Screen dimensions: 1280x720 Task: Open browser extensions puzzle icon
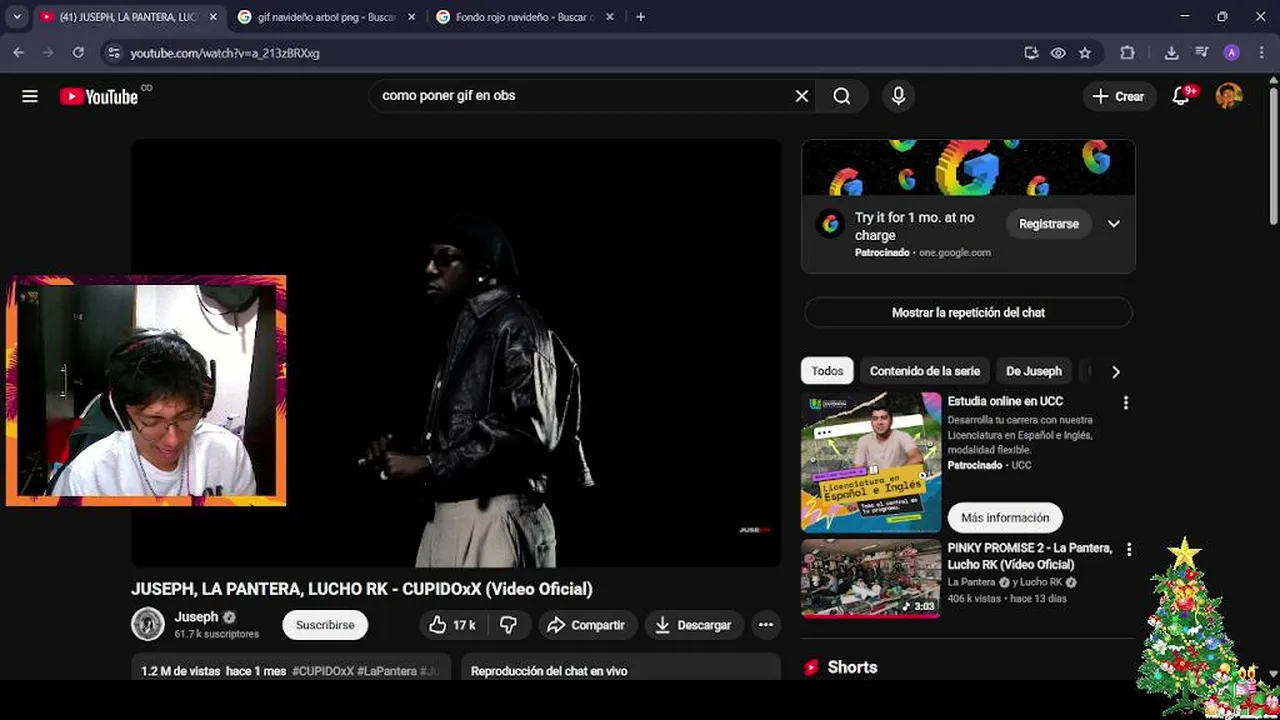[x=1127, y=53]
